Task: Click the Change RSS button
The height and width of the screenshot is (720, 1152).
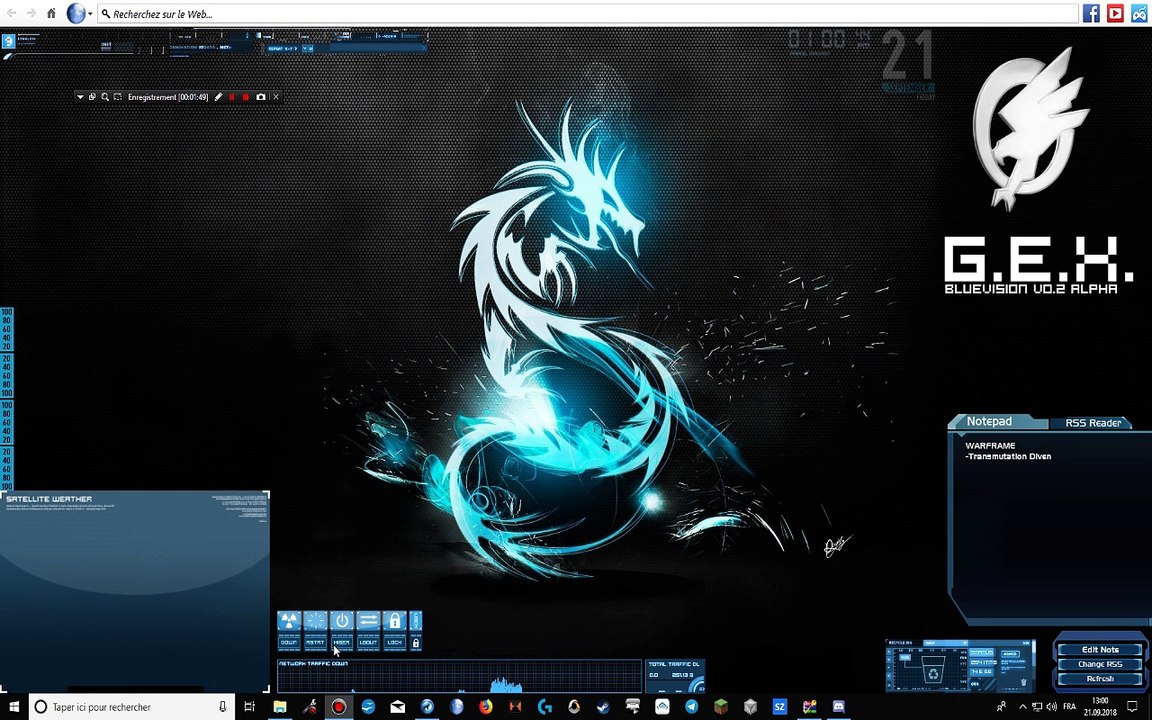Action: point(1100,664)
